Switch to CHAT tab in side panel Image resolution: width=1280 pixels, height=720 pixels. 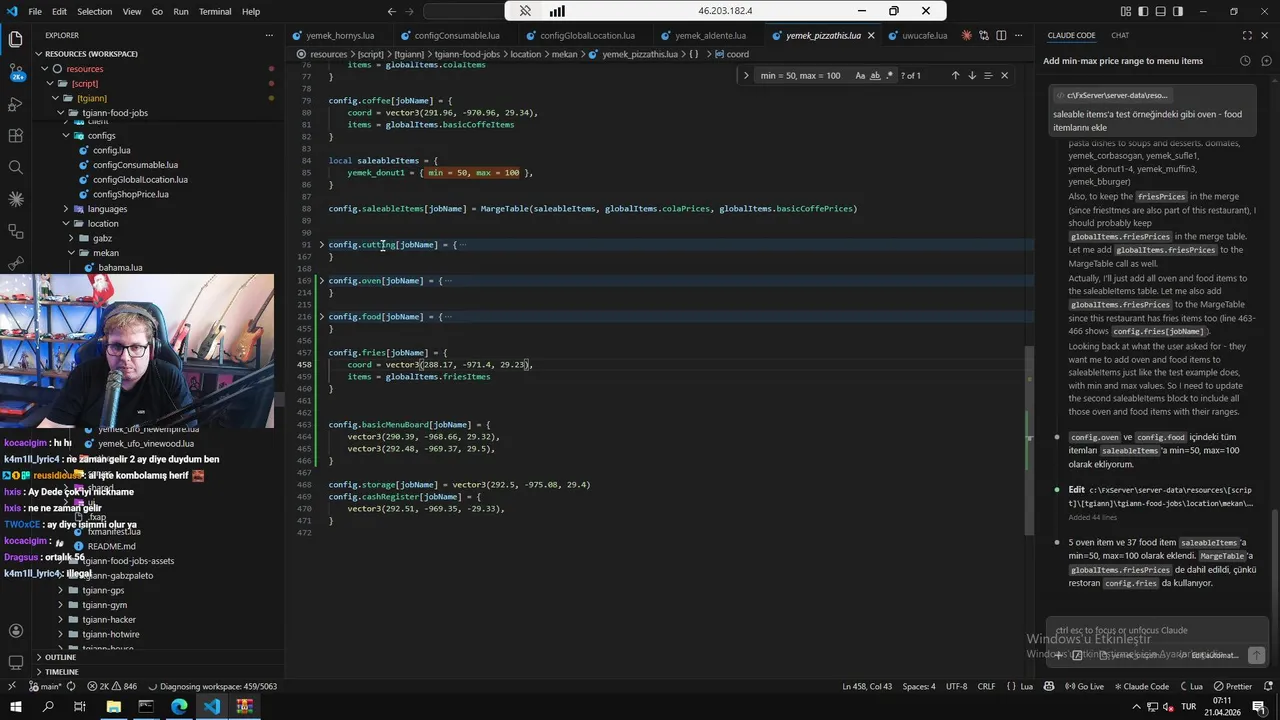1120,35
